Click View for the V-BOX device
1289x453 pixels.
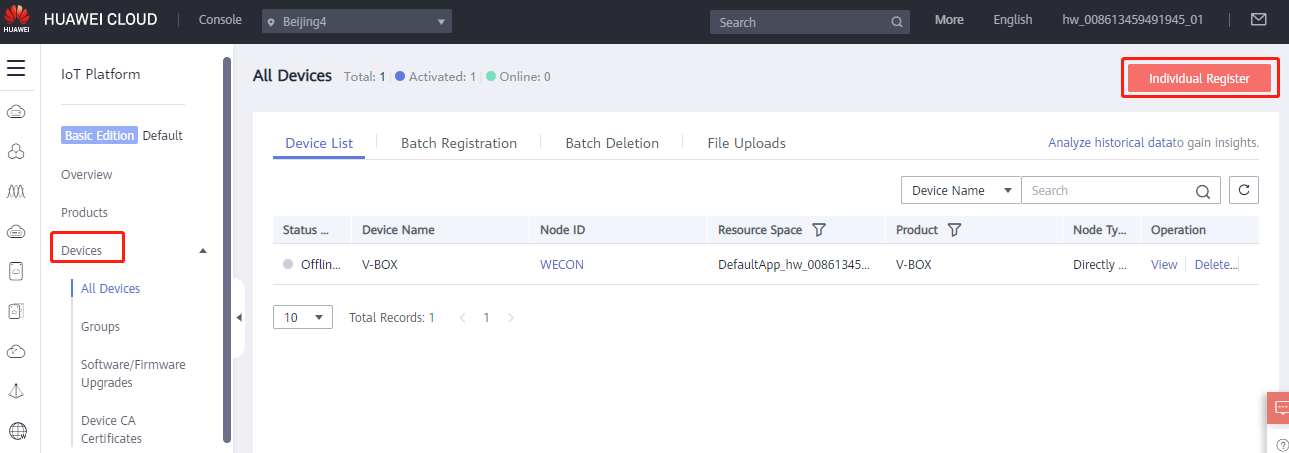(x=1164, y=265)
